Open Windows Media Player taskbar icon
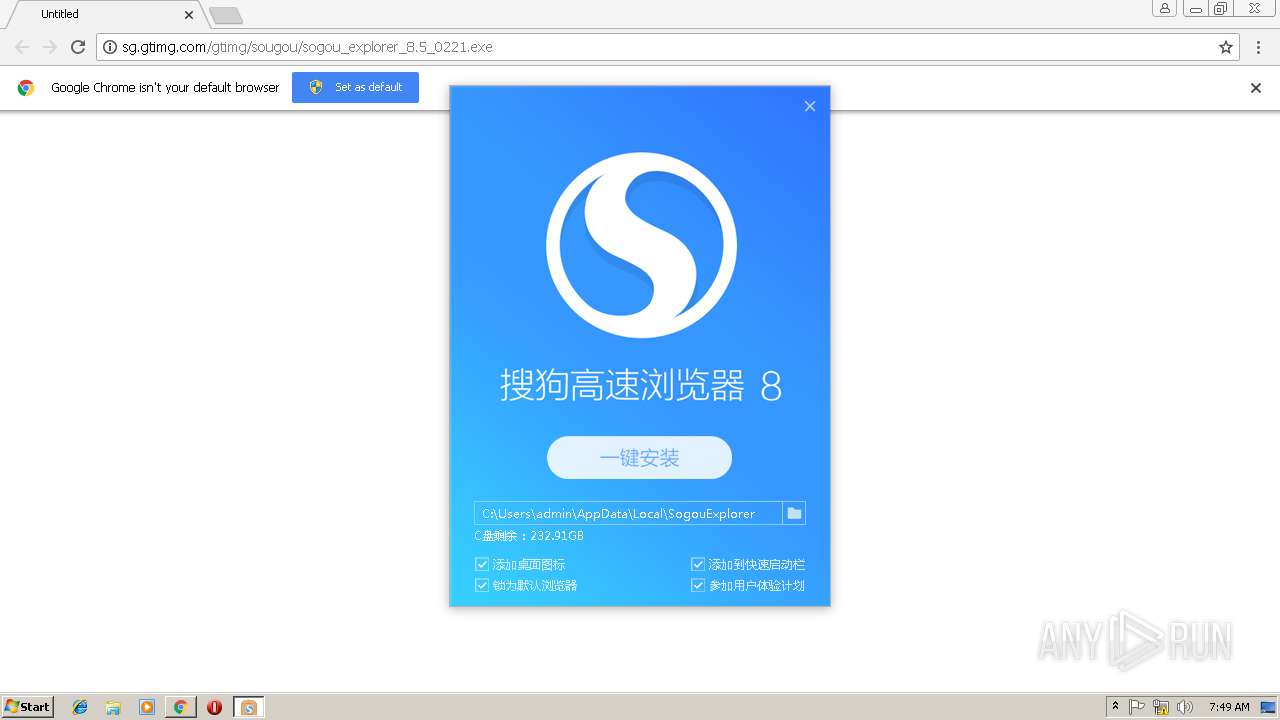The height and width of the screenshot is (720, 1280). click(147, 707)
